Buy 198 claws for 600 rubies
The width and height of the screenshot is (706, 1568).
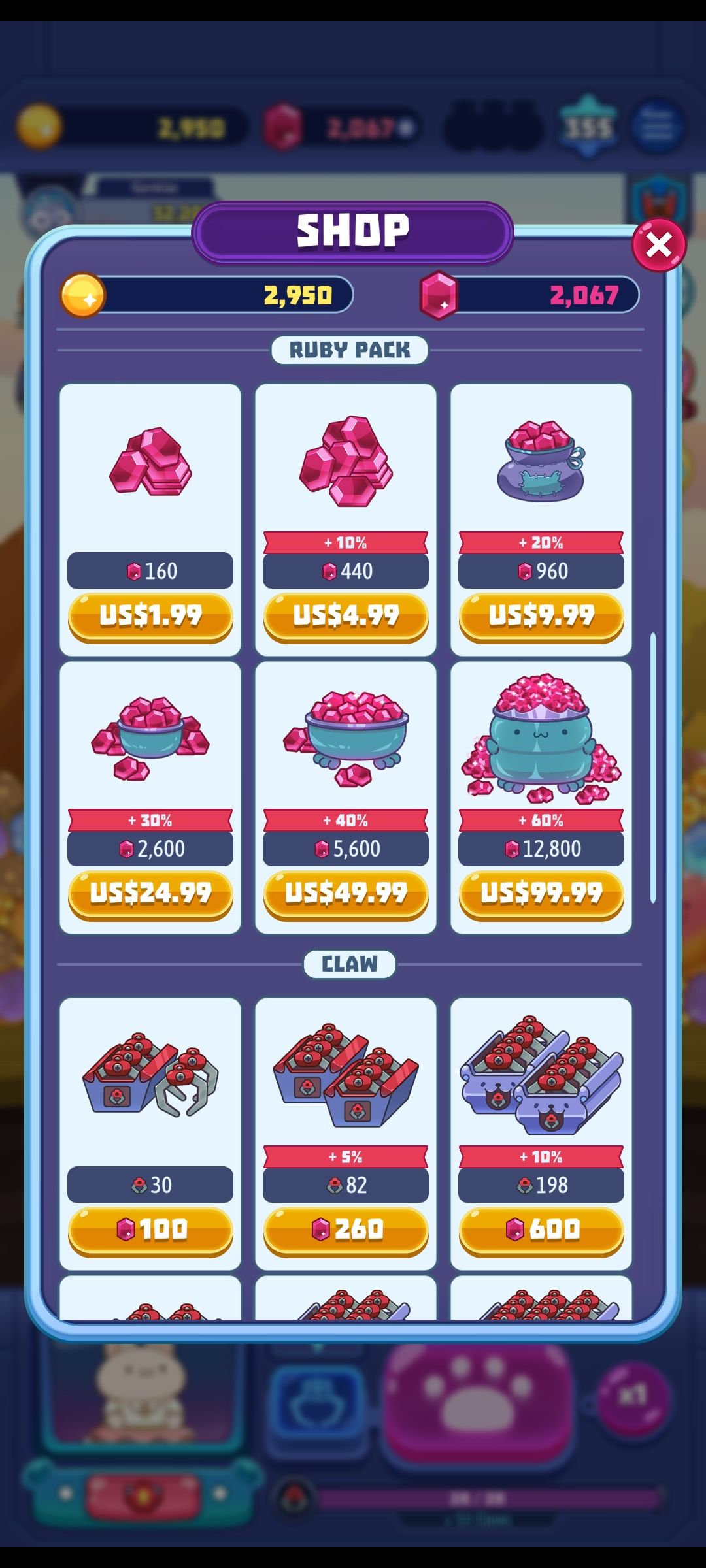pyautogui.click(x=541, y=1231)
